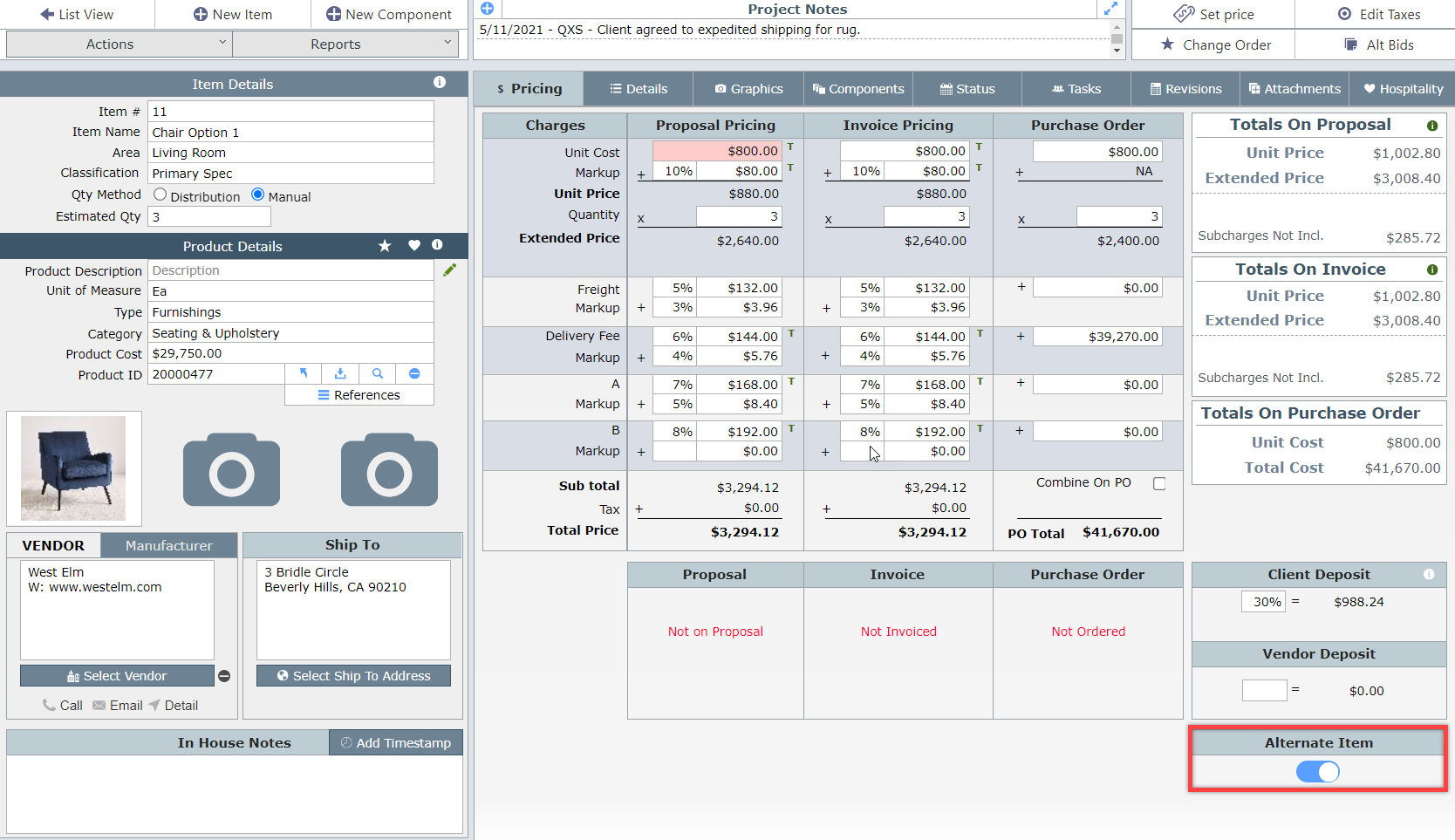Click the Product Details star icon
Image resolution: width=1455 pixels, height=840 pixels.
click(385, 246)
